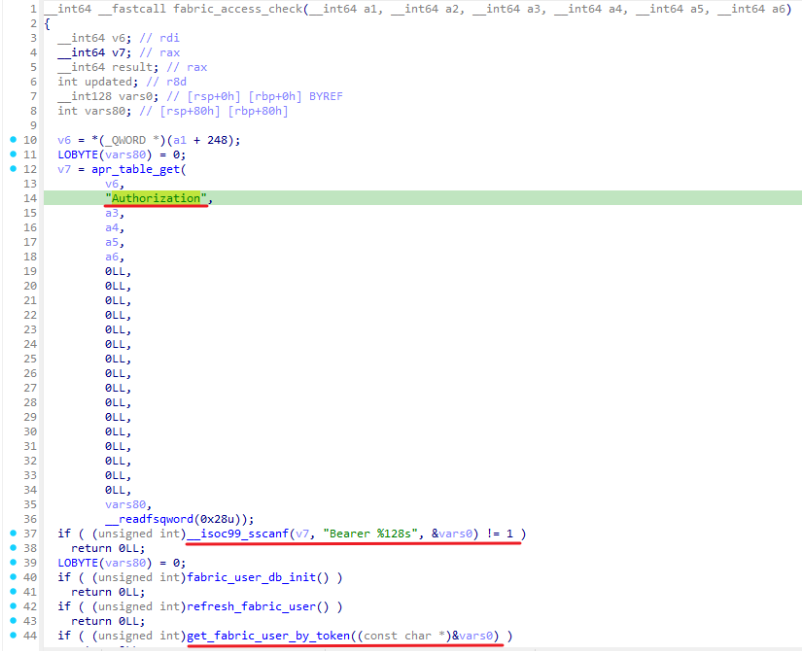Click the v6 argument on line 13
Viewport: 805px width, 651px height.
pyautogui.click(x=112, y=184)
